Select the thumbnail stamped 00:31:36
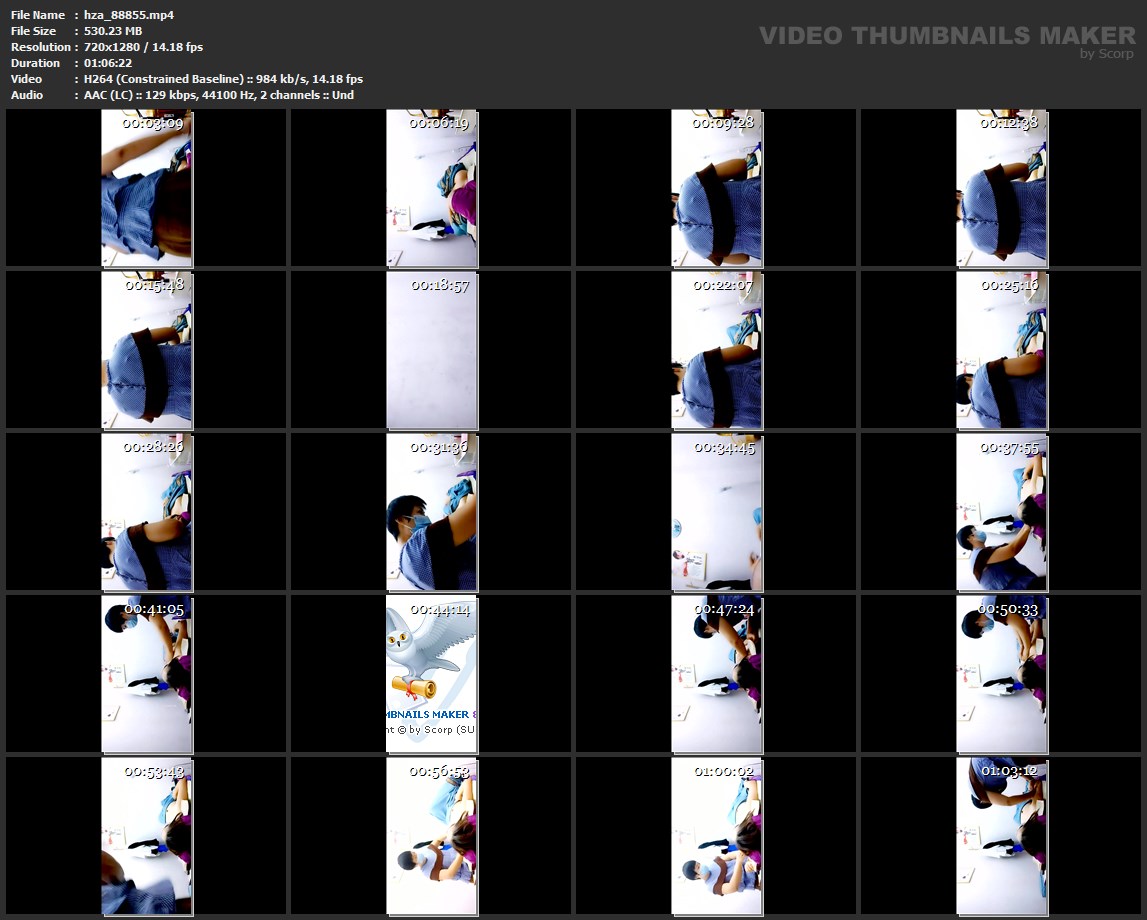The image size is (1147, 920). (432, 512)
